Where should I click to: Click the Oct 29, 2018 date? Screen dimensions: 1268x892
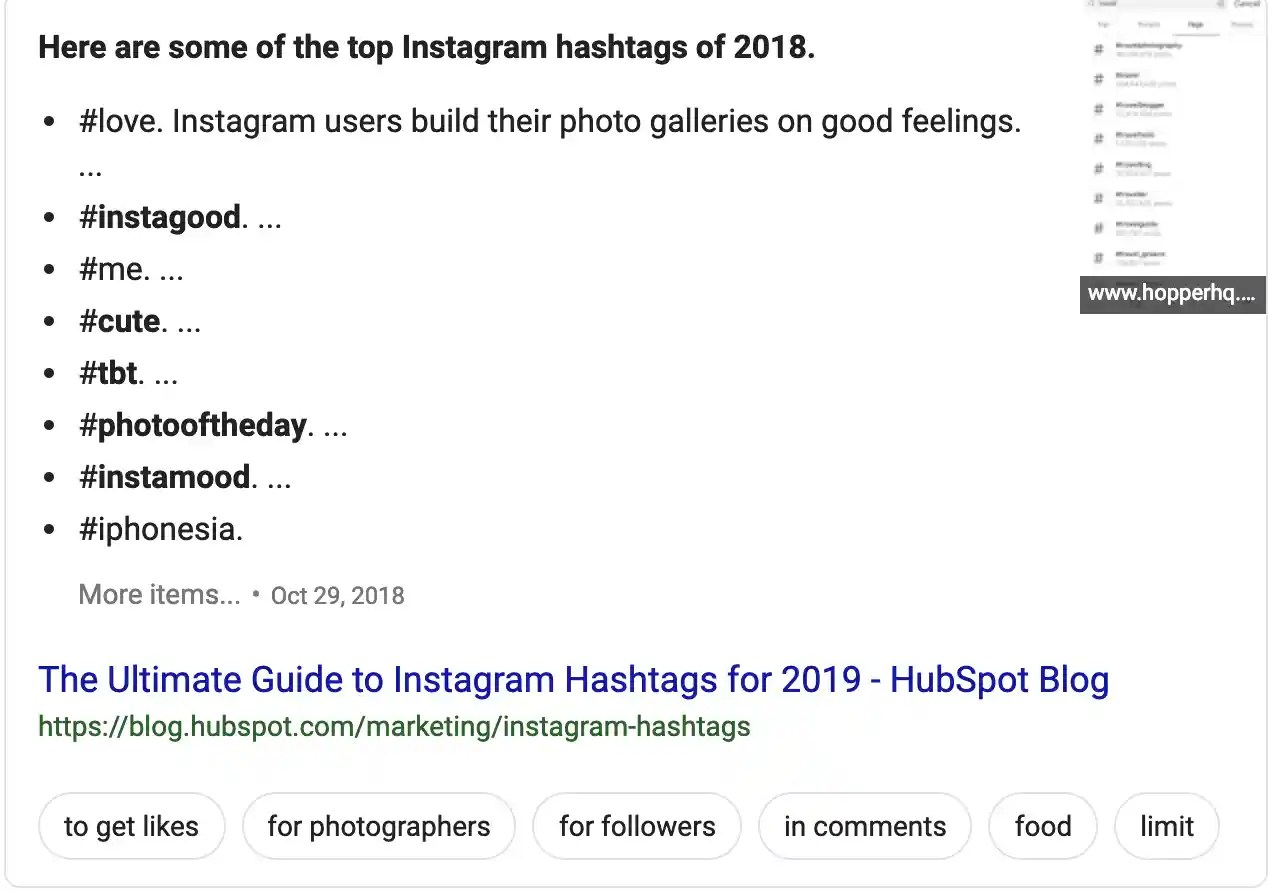pos(338,596)
